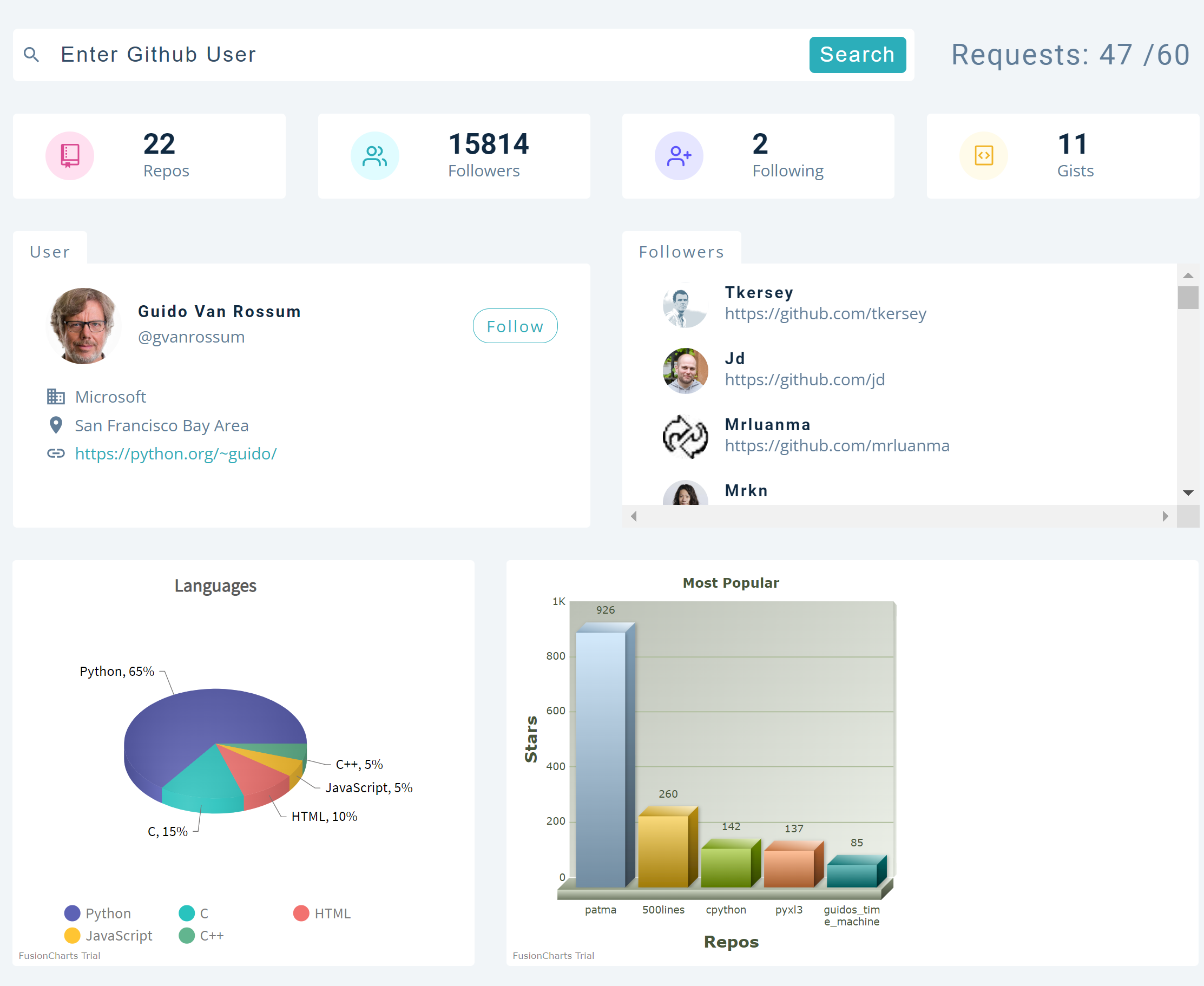Toggle the JavaScript legend item
Viewport: 1204px width, 986px height.
[x=108, y=936]
